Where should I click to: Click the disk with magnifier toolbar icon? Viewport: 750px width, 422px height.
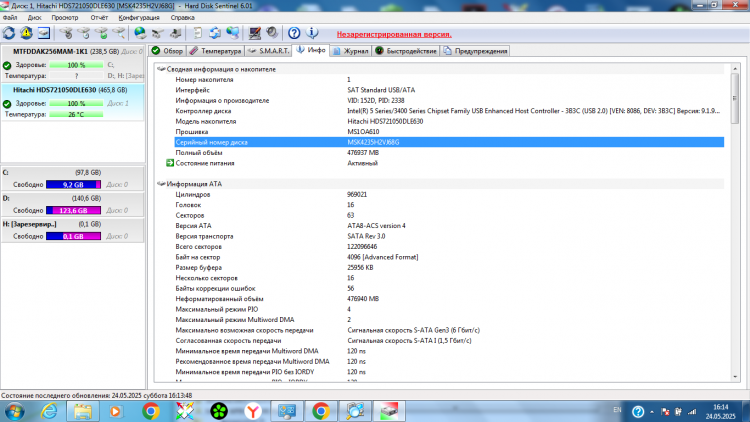[119, 33]
